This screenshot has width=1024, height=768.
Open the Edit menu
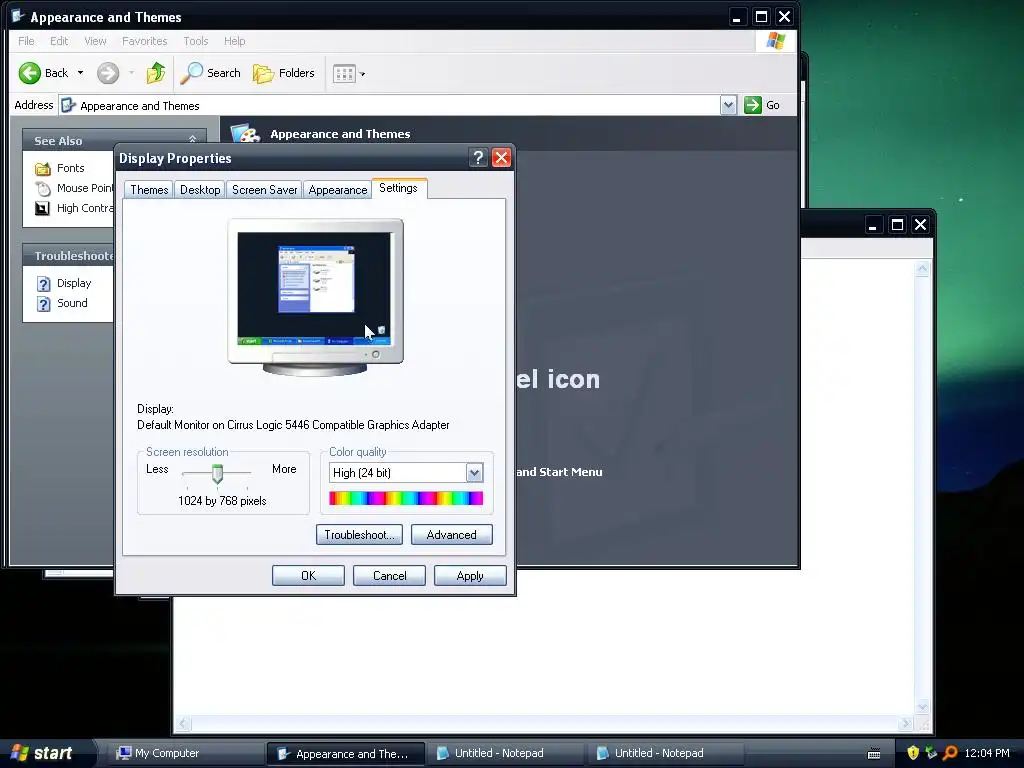point(59,41)
